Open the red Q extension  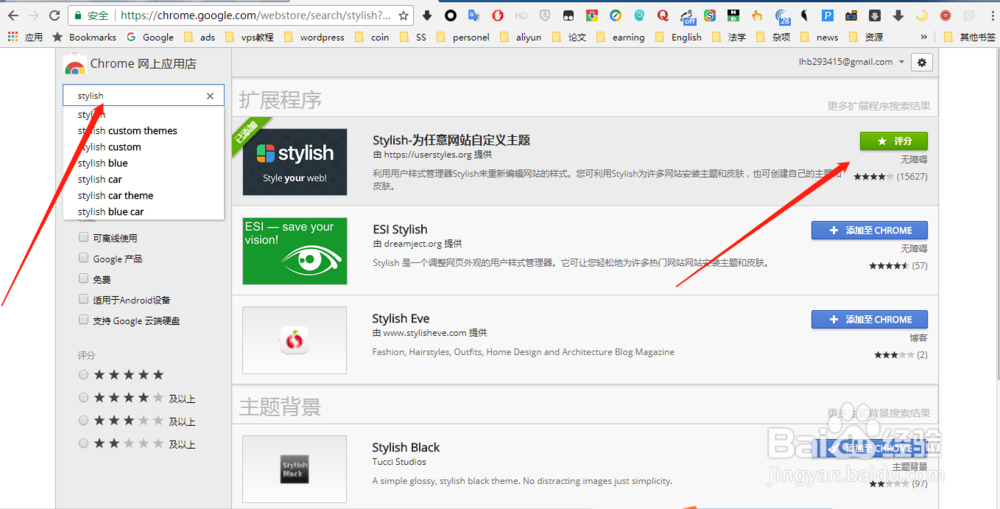[x=663, y=15]
